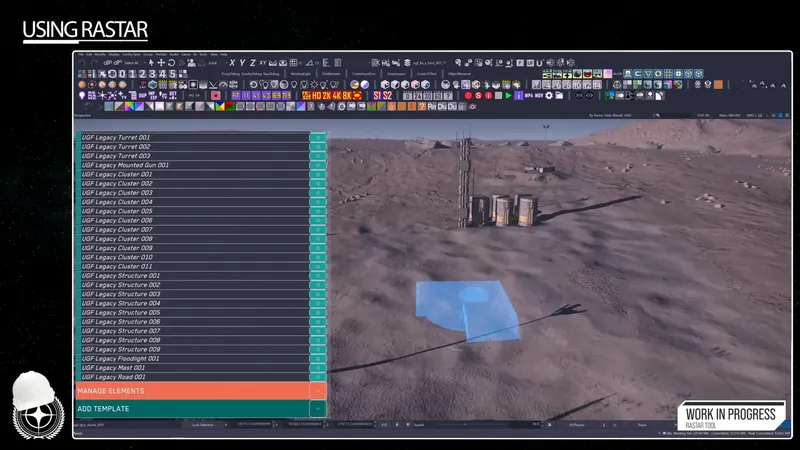Select the arrow Select tool

pyautogui.click(x=152, y=63)
